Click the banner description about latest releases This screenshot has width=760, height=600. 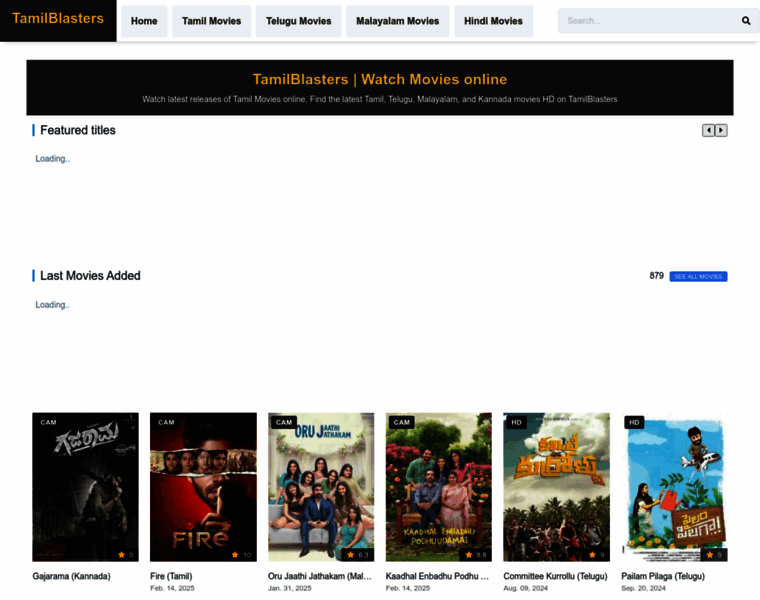380,99
